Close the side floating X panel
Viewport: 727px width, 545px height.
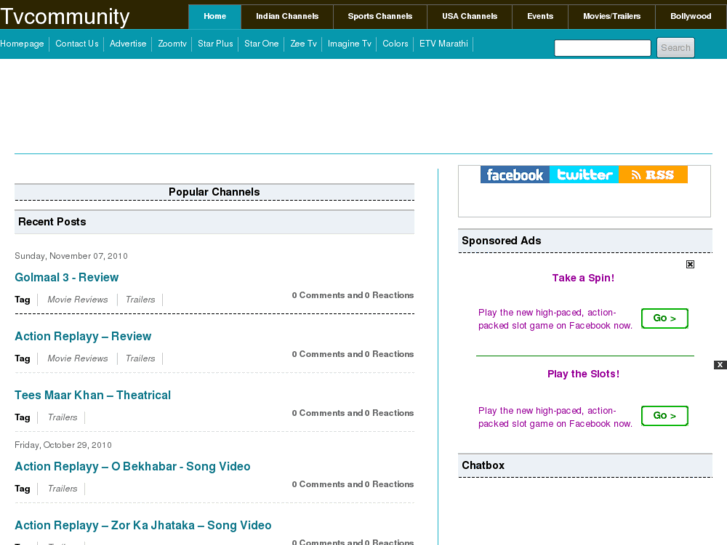(720, 365)
